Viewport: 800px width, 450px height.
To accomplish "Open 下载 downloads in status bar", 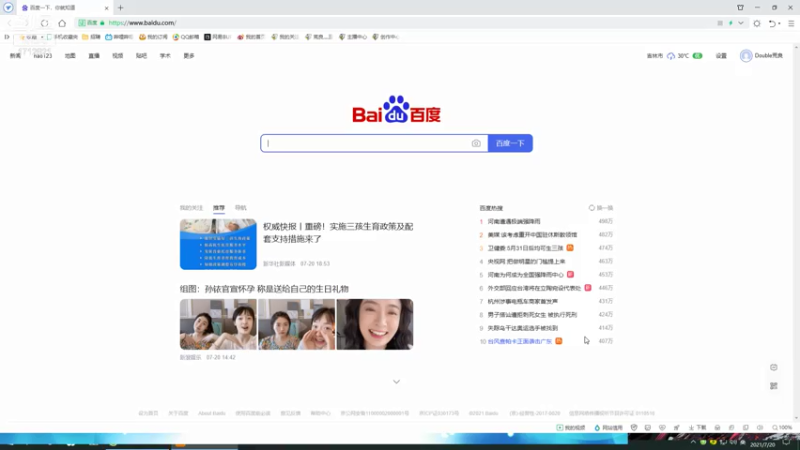I will pyautogui.click(x=697, y=428).
